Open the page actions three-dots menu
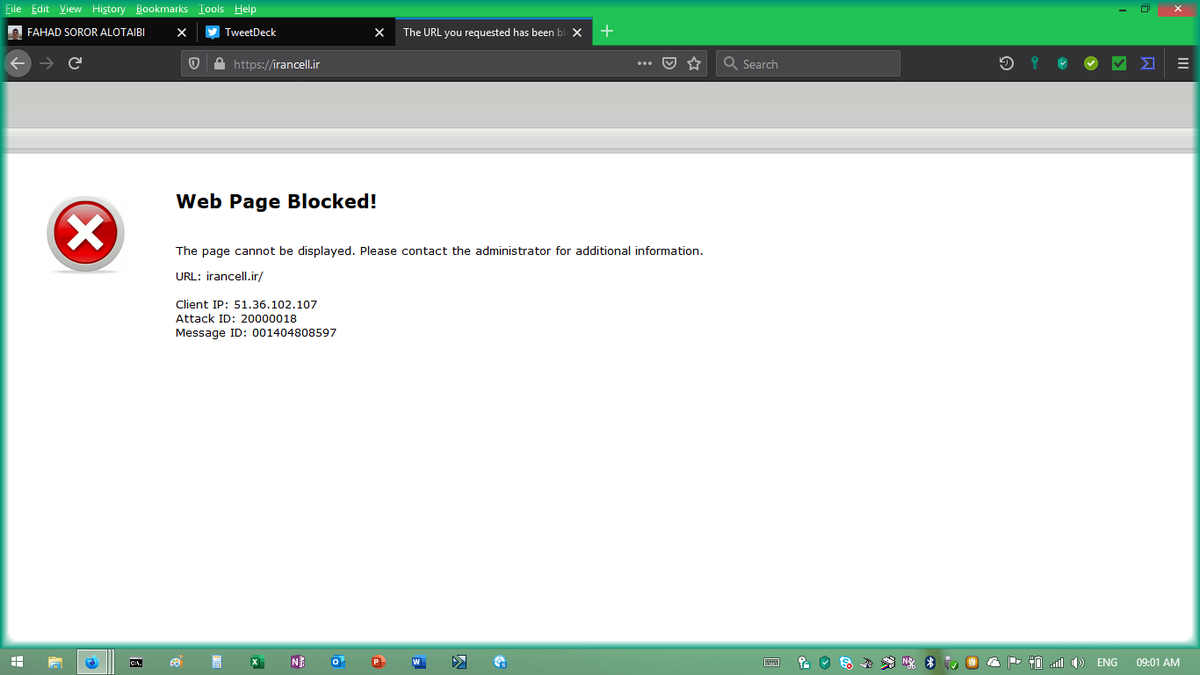The image size is (1200, 675). coord(645,64)
